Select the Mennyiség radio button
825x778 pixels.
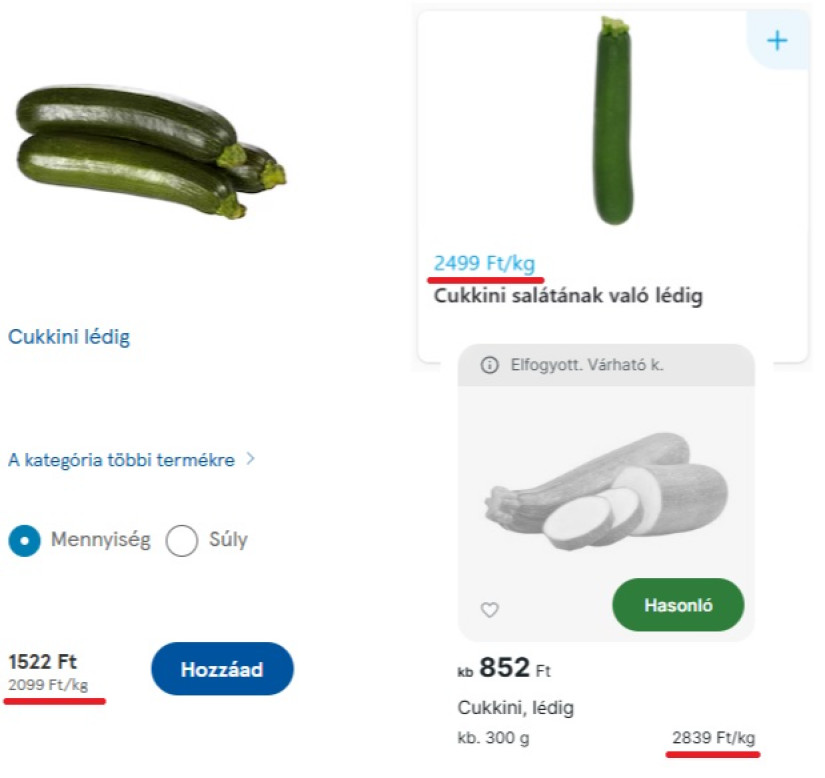coord(23,539)
